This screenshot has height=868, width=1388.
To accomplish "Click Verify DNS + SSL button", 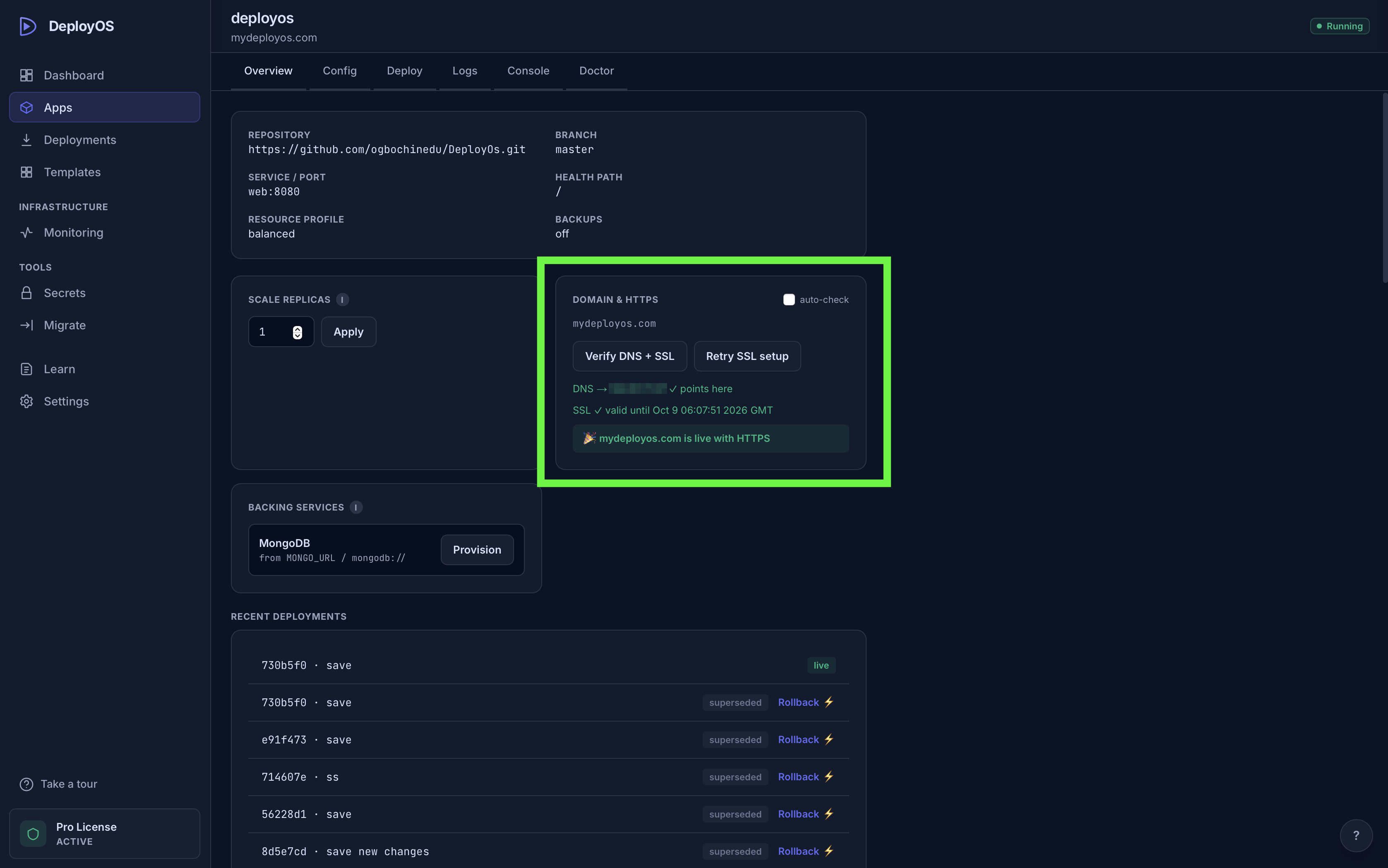I will (x=629, y=357).
